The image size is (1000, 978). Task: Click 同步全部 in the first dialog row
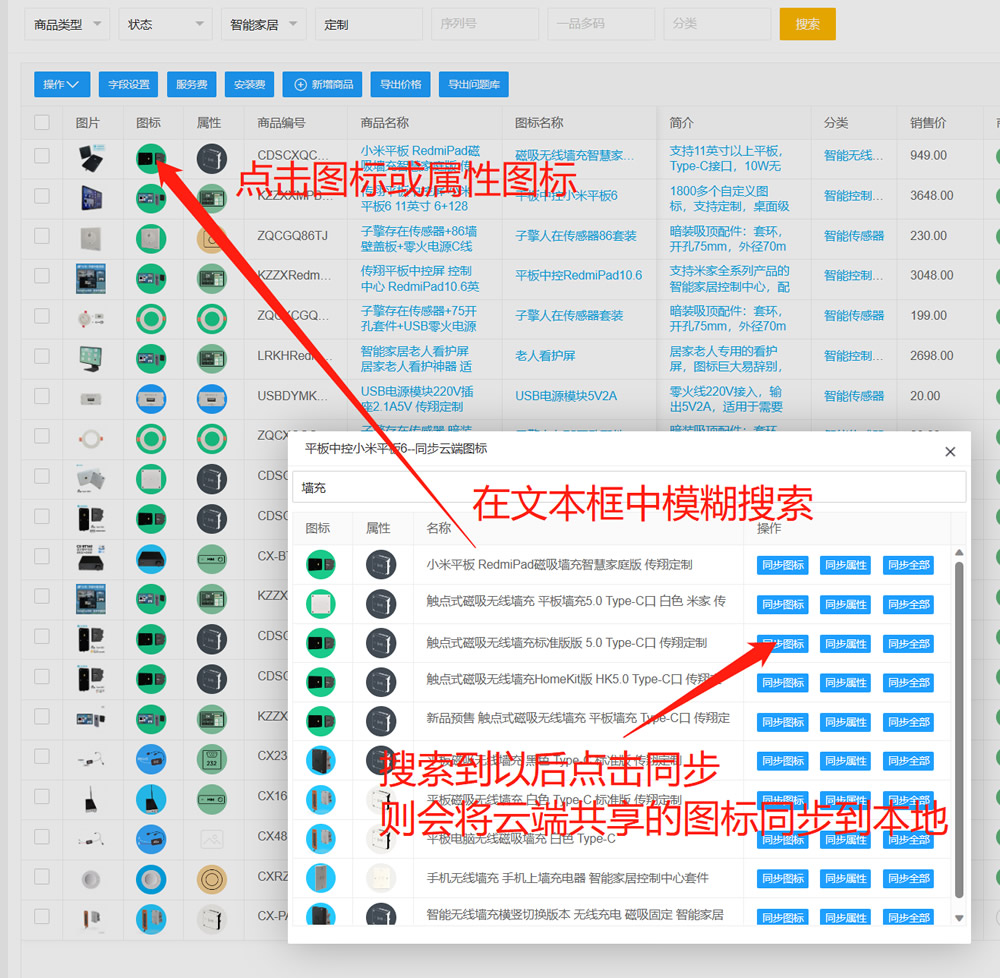pyautogui.click(x=909, y=565)
